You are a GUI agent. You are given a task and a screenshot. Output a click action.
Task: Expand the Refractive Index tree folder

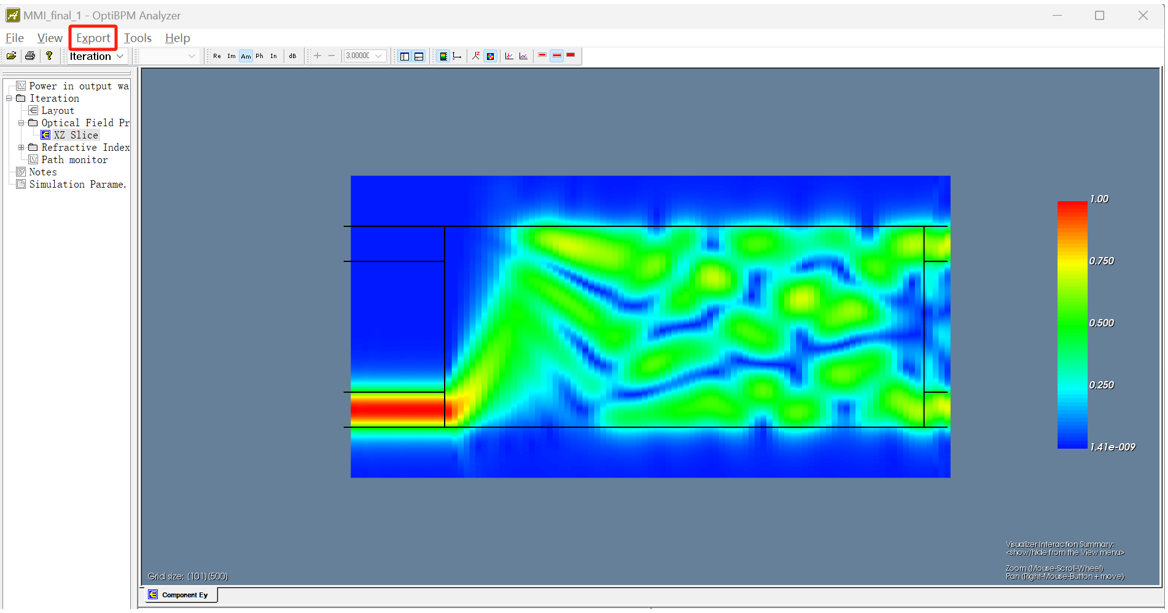point(21,148)
